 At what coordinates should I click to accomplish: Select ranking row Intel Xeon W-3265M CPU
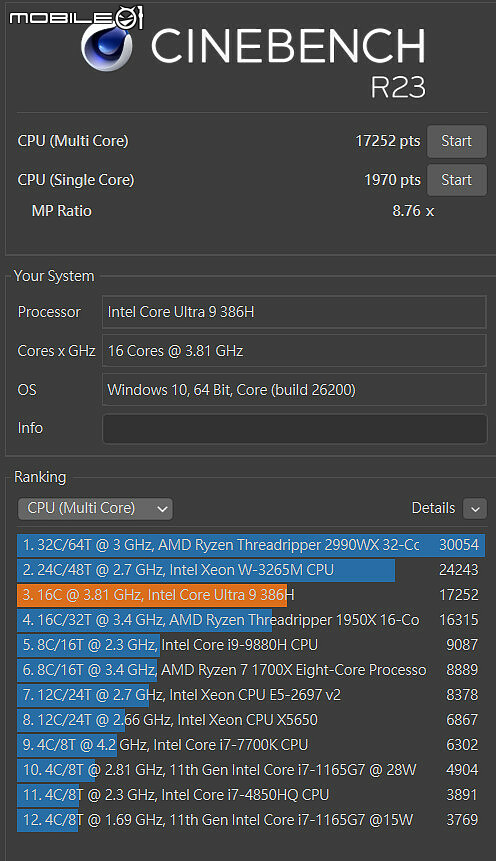(x=251, y=570)
